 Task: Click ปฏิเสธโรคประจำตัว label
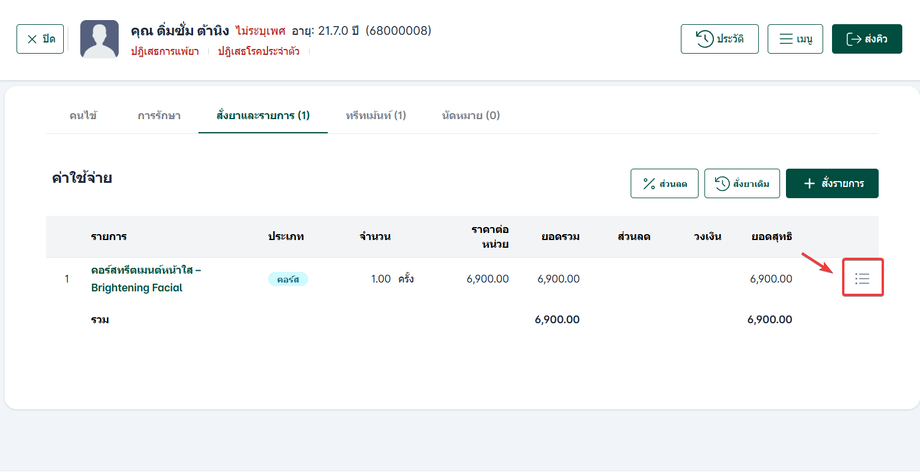[x=258, y=52]
